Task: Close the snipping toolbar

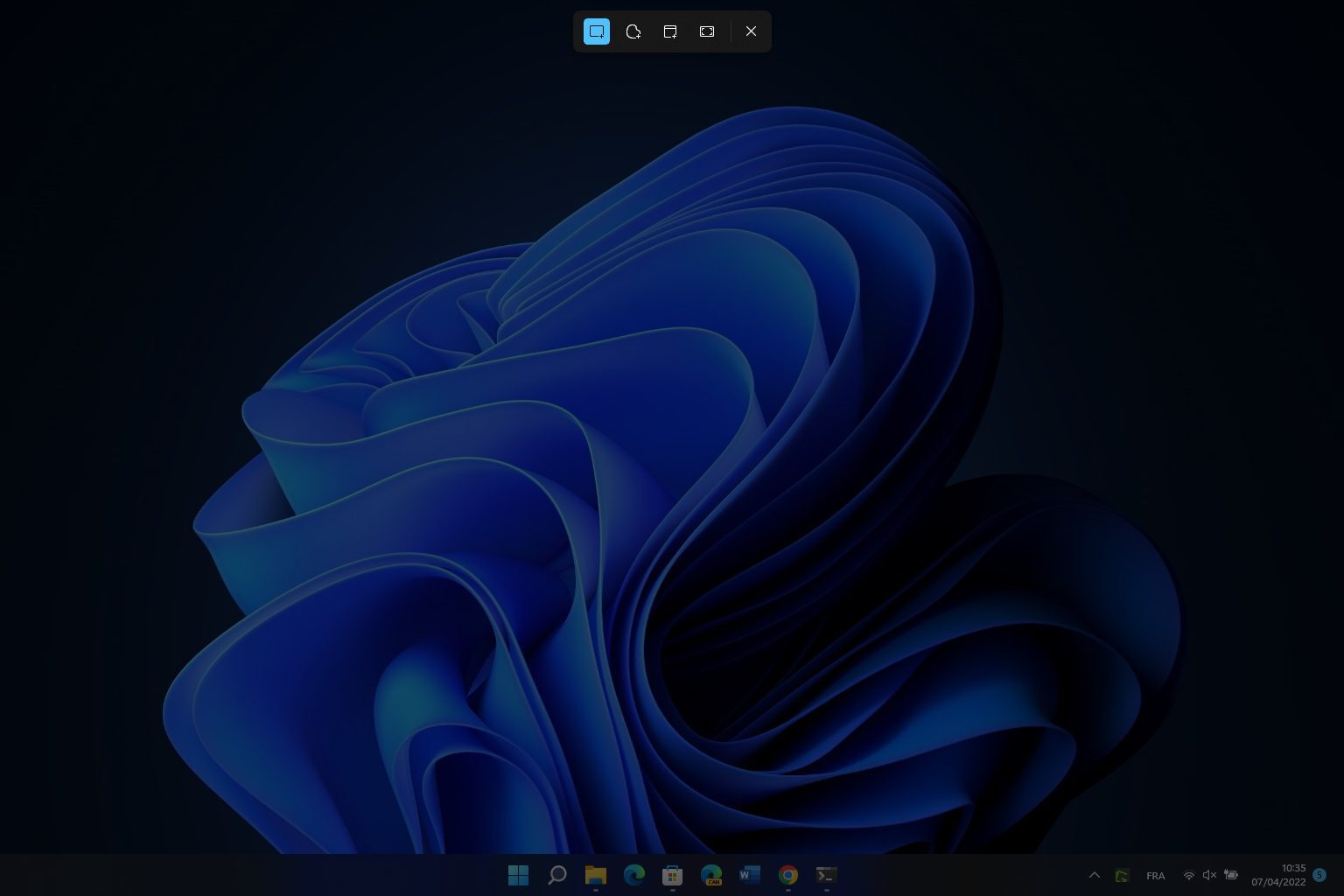Action: coord(751,31)
